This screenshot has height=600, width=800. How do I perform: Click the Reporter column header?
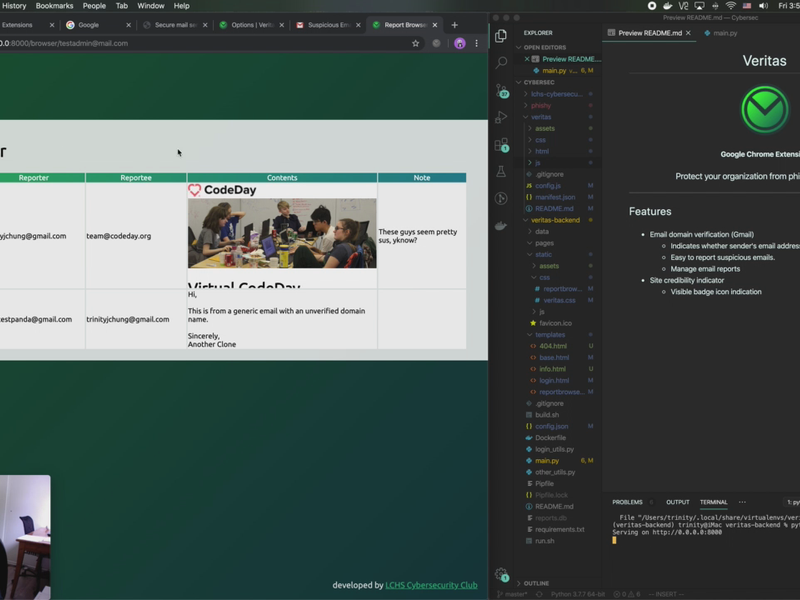(x=34, y=178)
